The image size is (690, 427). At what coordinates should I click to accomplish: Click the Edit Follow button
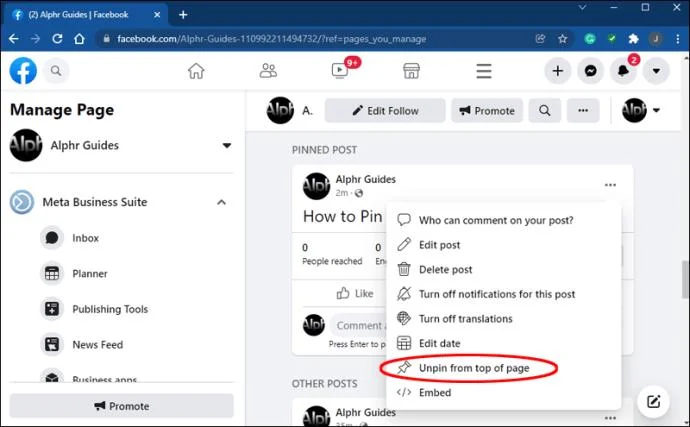(385, 110)
